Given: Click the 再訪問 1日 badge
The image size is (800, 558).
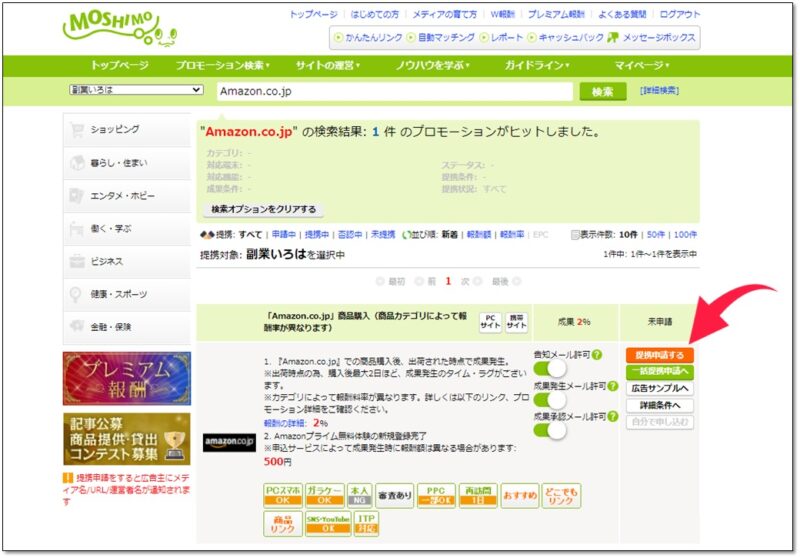Looking at the screenshot, I should click(x=478, y=495).
